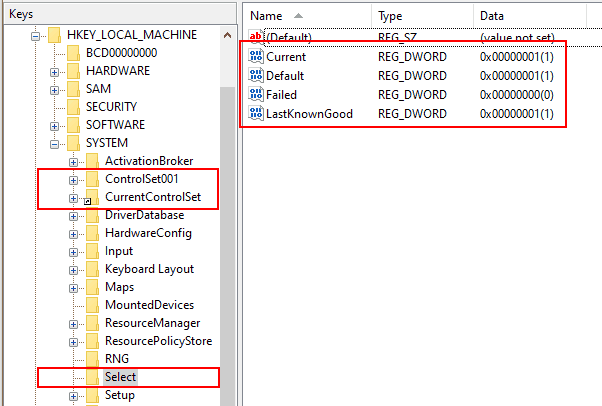
Task: Click the SOFTWARE folder icon
Action: point(73,125)
